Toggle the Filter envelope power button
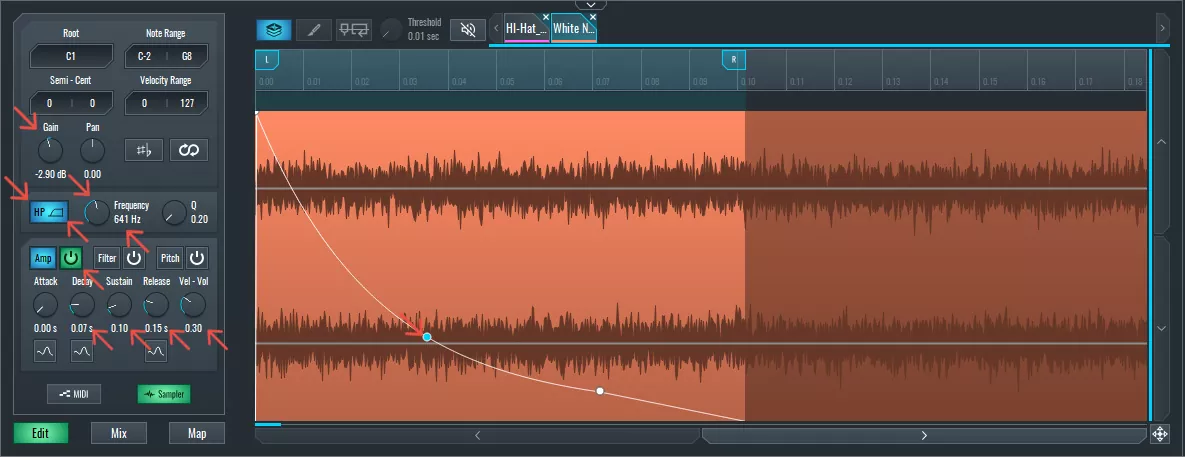1185x457 pixels. (x=134, y=258)
